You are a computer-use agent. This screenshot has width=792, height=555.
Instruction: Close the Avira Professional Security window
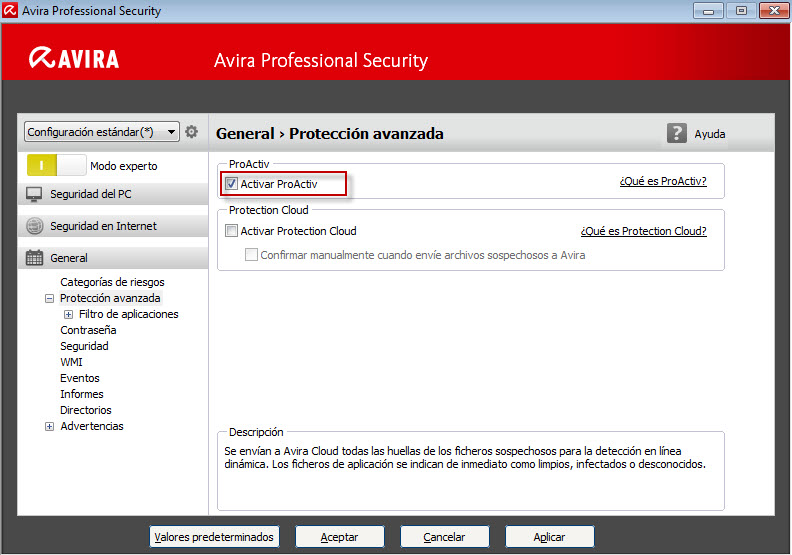pos(774,11)
